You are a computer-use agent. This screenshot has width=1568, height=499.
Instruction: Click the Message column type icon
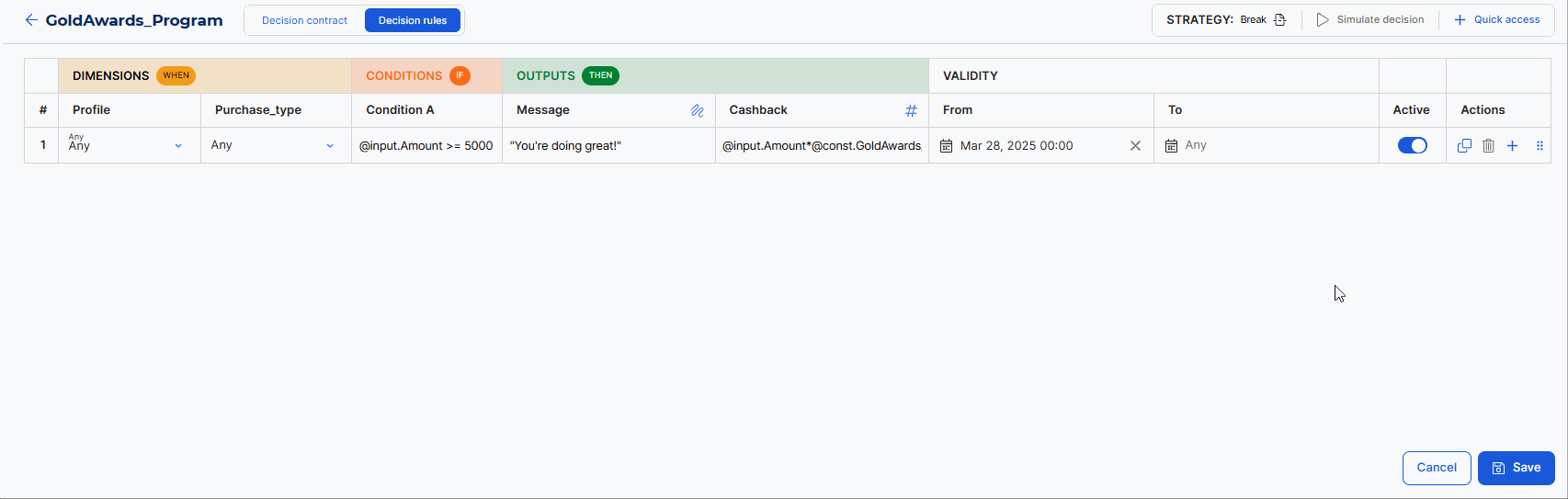pyautogui.click(x=698, y=110)
